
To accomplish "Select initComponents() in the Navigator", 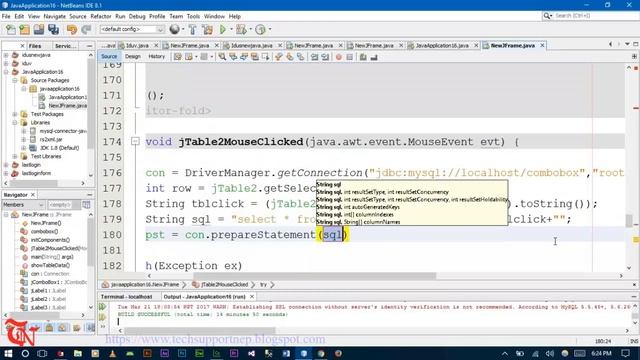I will click(50, 240).
